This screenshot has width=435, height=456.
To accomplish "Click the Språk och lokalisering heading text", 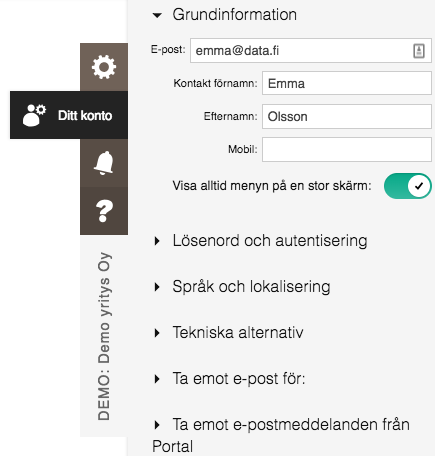I will (251, 287).
